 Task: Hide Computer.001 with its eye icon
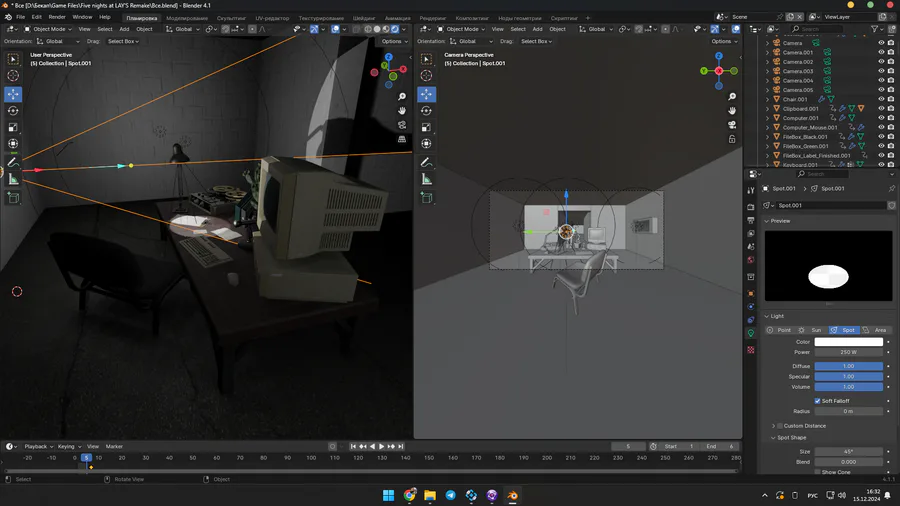tap(881, 118)
